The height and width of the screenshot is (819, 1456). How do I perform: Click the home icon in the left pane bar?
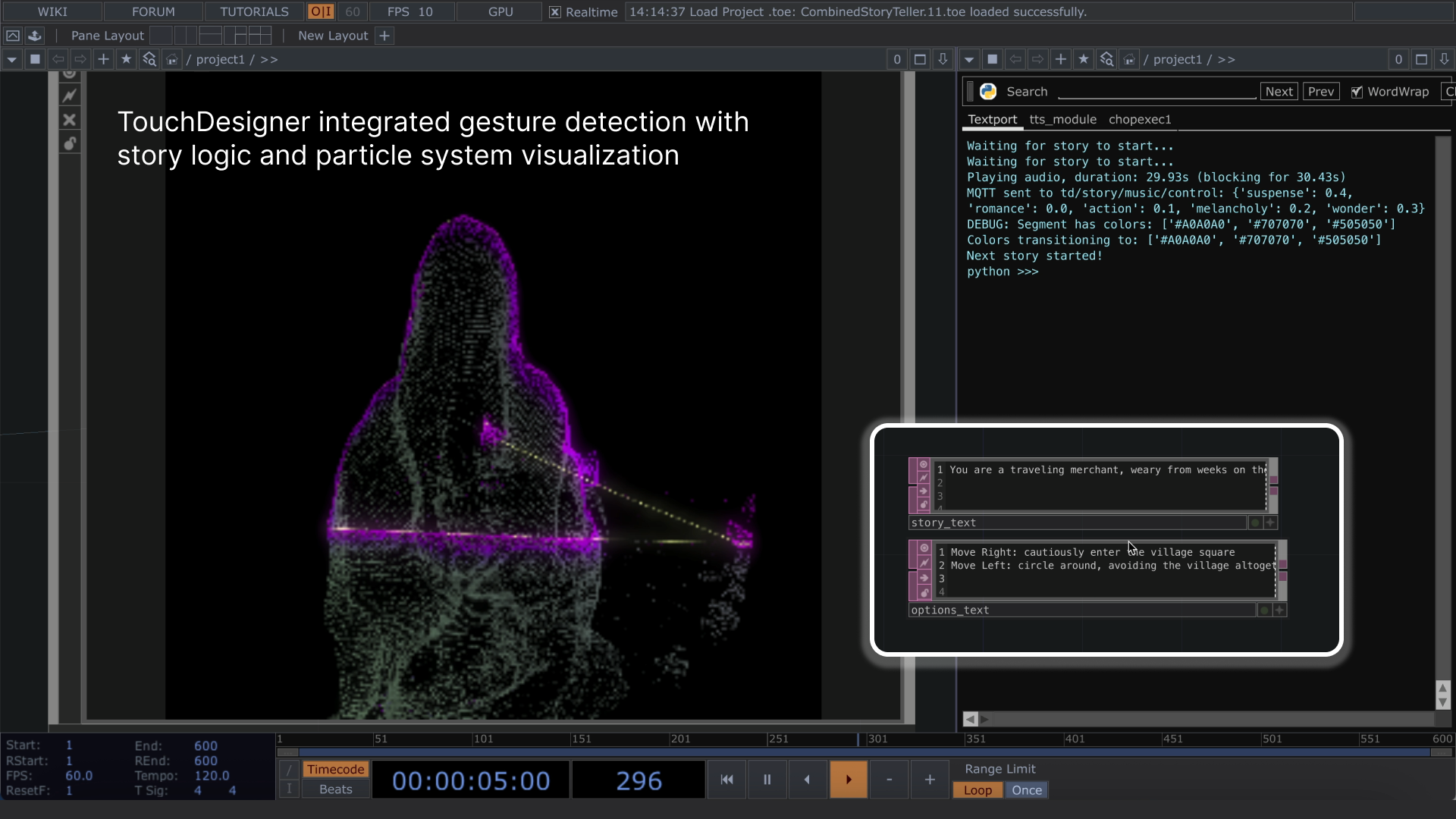click(172, 59)
